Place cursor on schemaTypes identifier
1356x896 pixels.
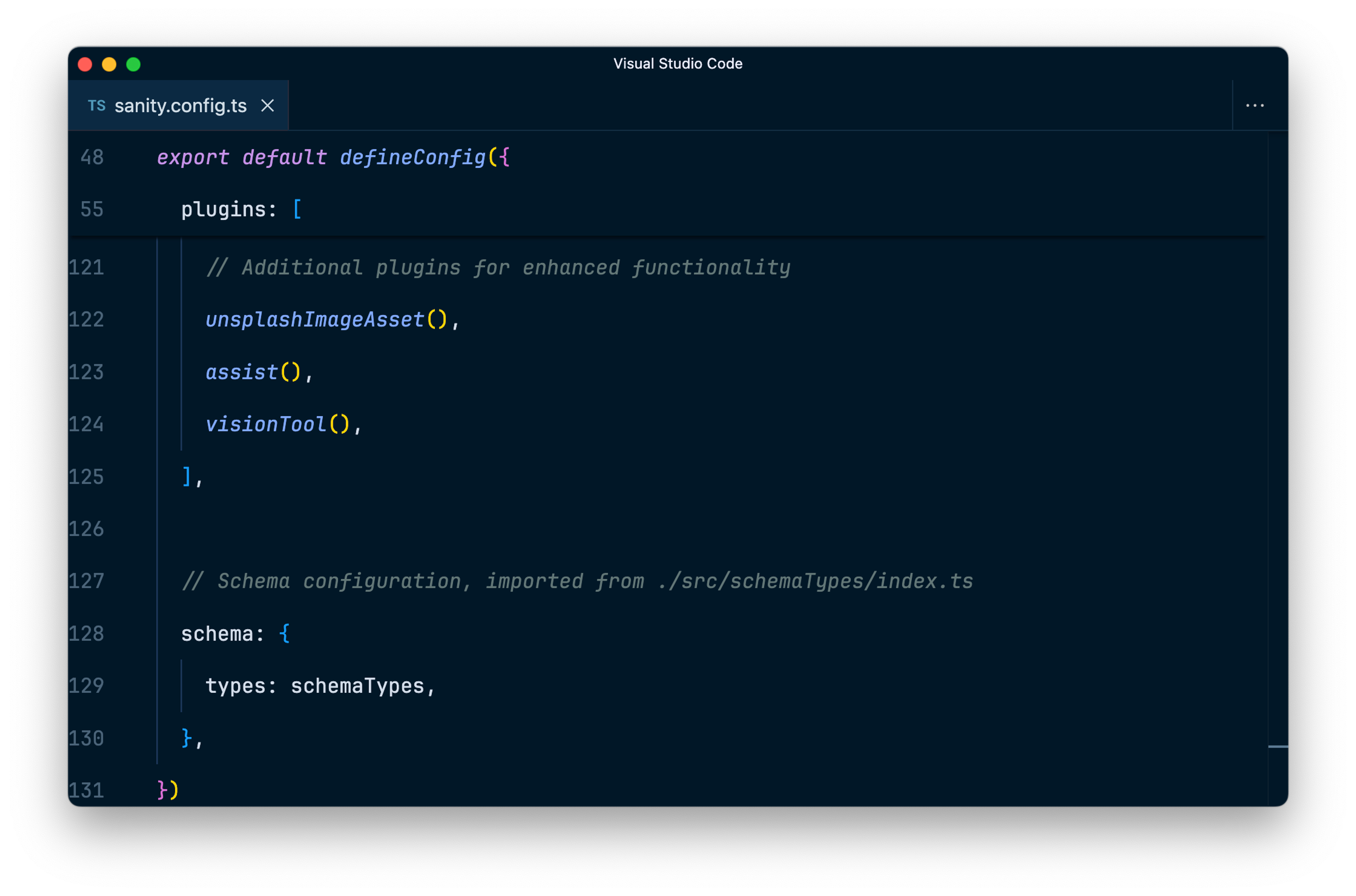(358, 686)
